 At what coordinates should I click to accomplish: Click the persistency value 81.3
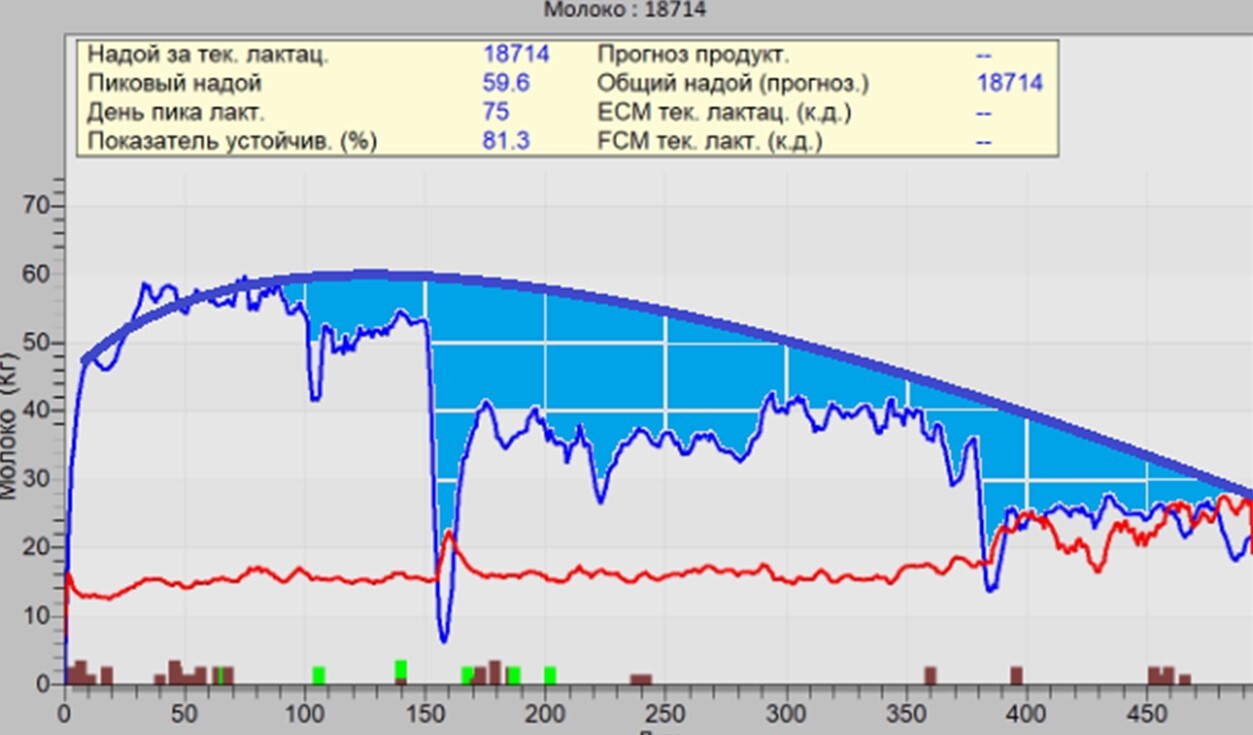tap(506, 141)
